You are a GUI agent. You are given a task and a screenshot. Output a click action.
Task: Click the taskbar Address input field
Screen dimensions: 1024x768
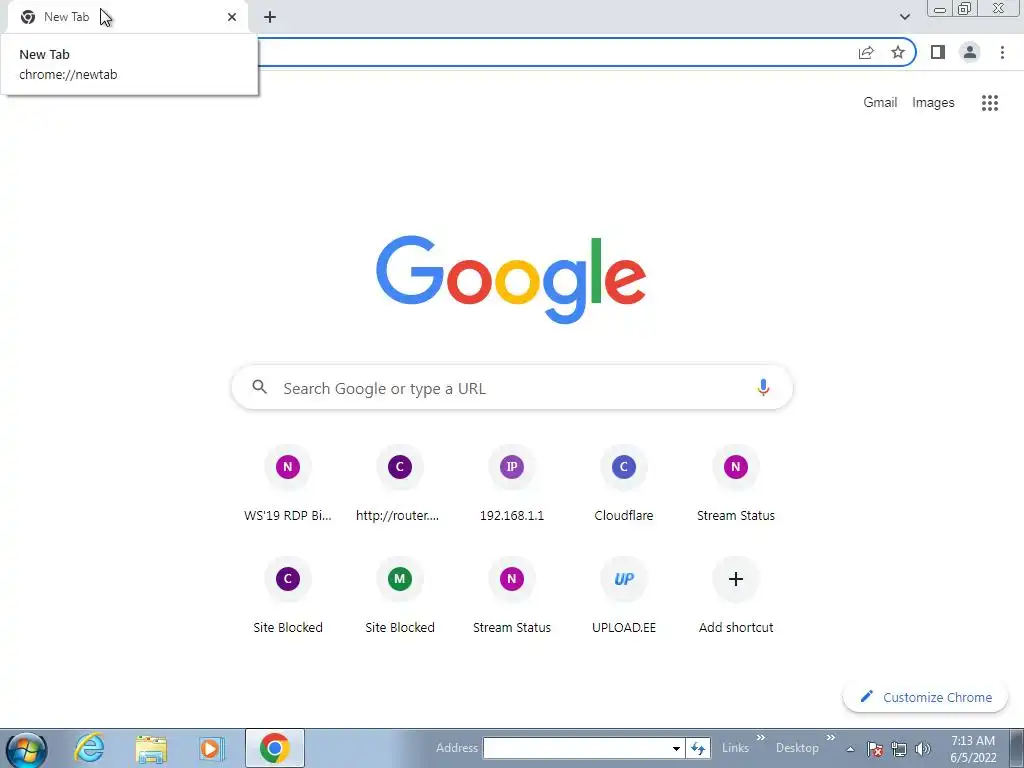point(576,748)
